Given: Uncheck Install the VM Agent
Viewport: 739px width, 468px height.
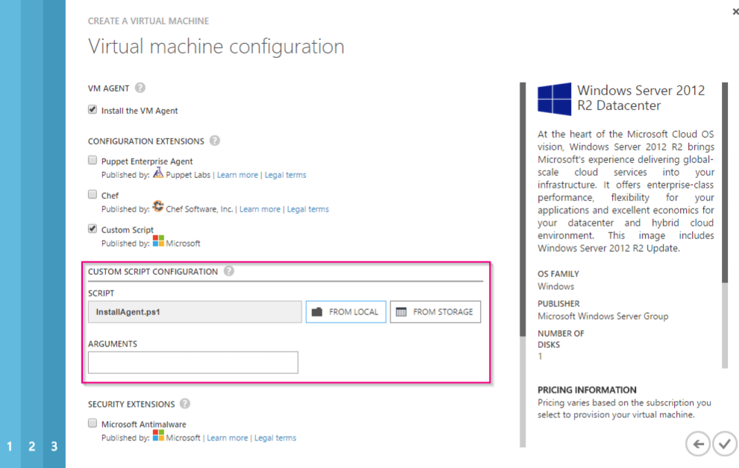Looking at the screenshot, I should coord(93,110).
